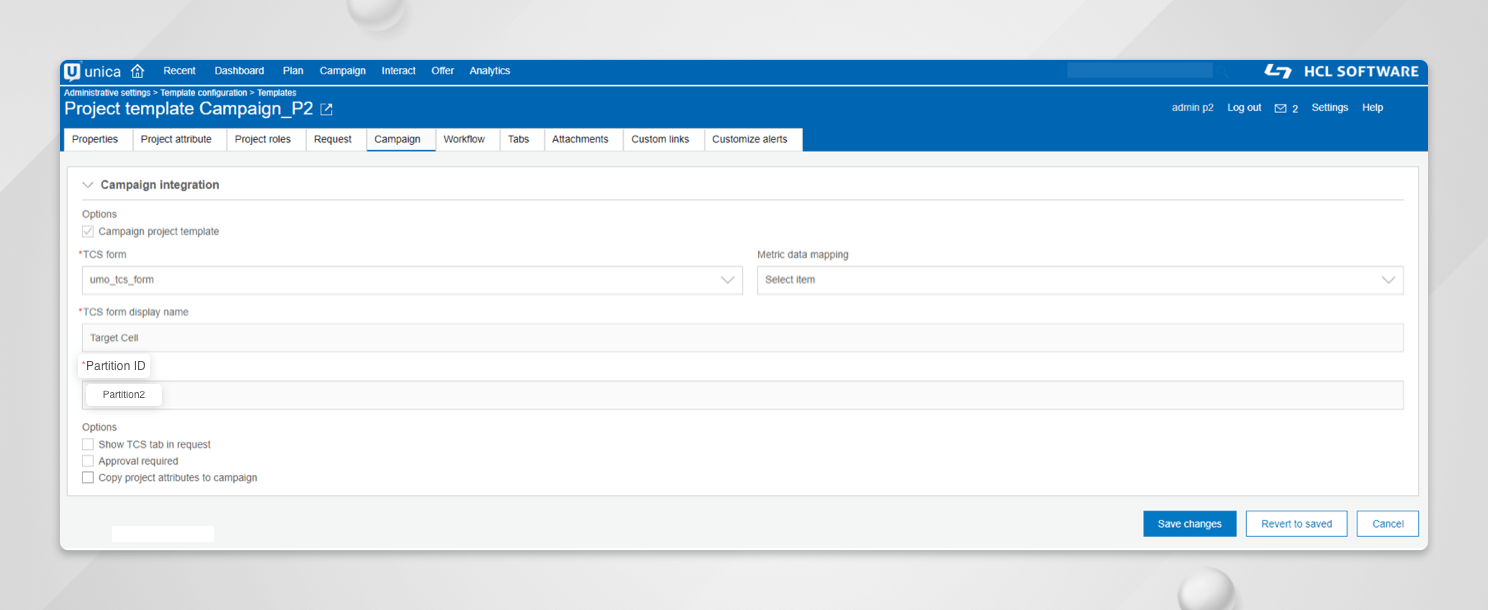Click the Save changes button

[x=1189, y=524]
